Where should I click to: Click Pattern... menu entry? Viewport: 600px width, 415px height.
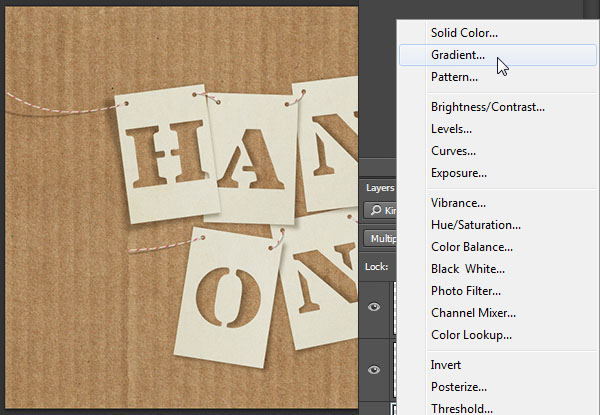click(454, 77)
